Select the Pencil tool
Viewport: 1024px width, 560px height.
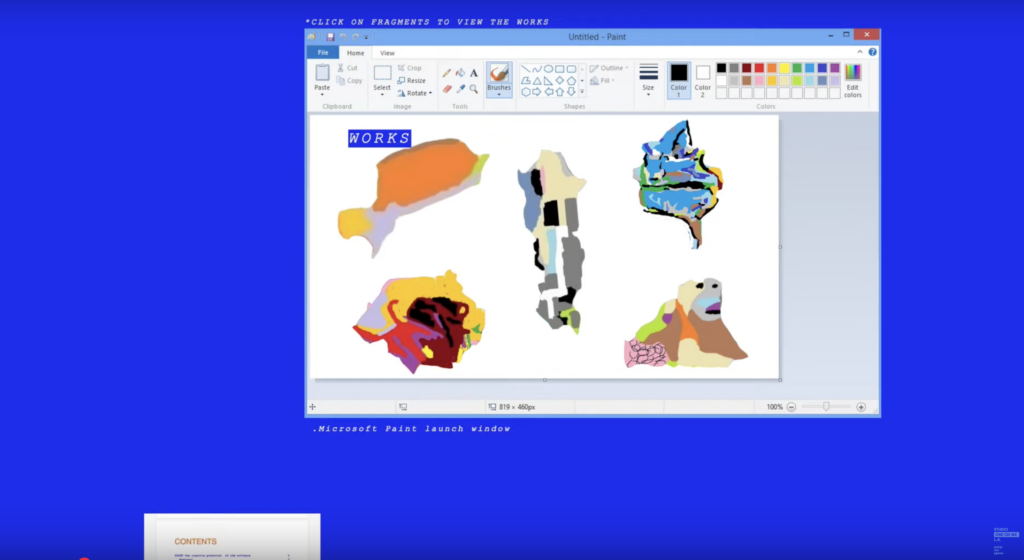pos(447,73)
